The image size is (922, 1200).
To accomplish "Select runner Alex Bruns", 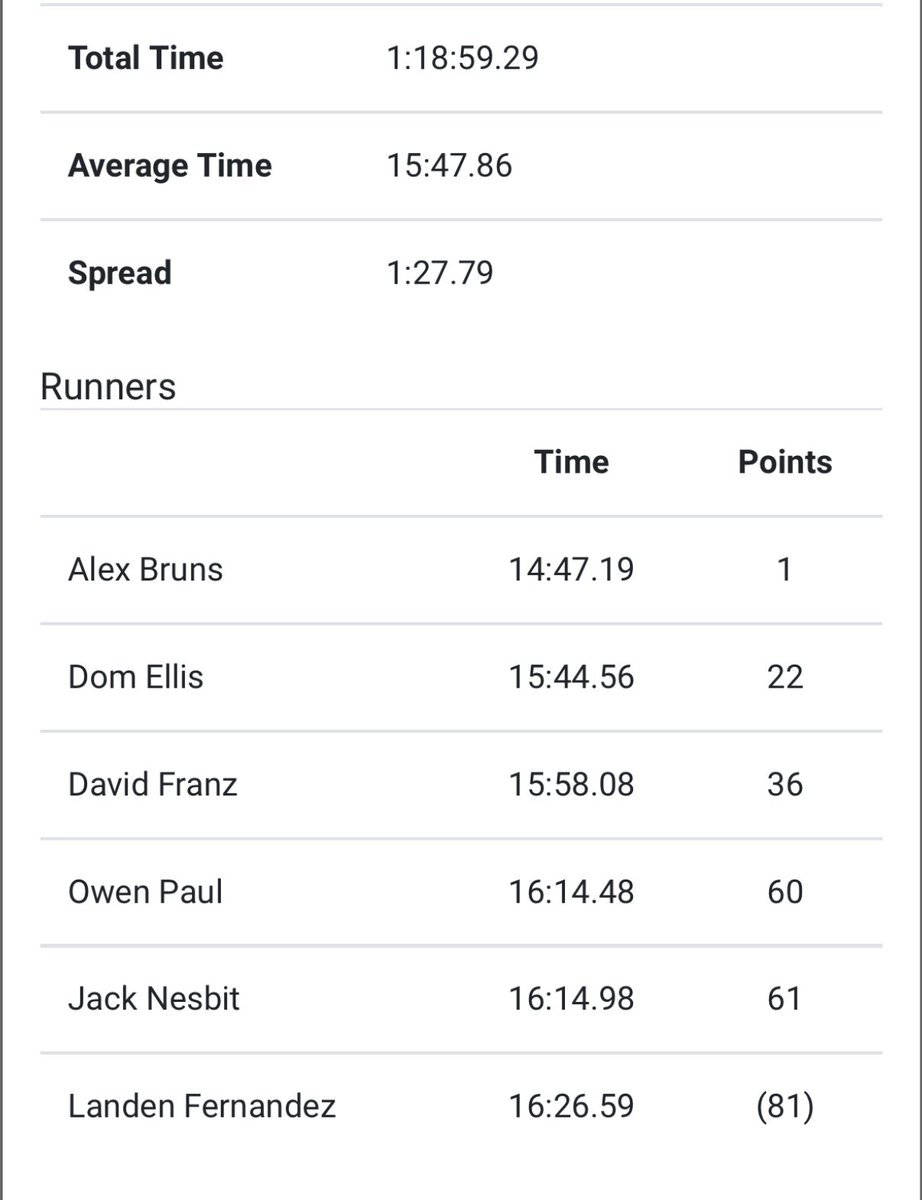I will [146, 570].
